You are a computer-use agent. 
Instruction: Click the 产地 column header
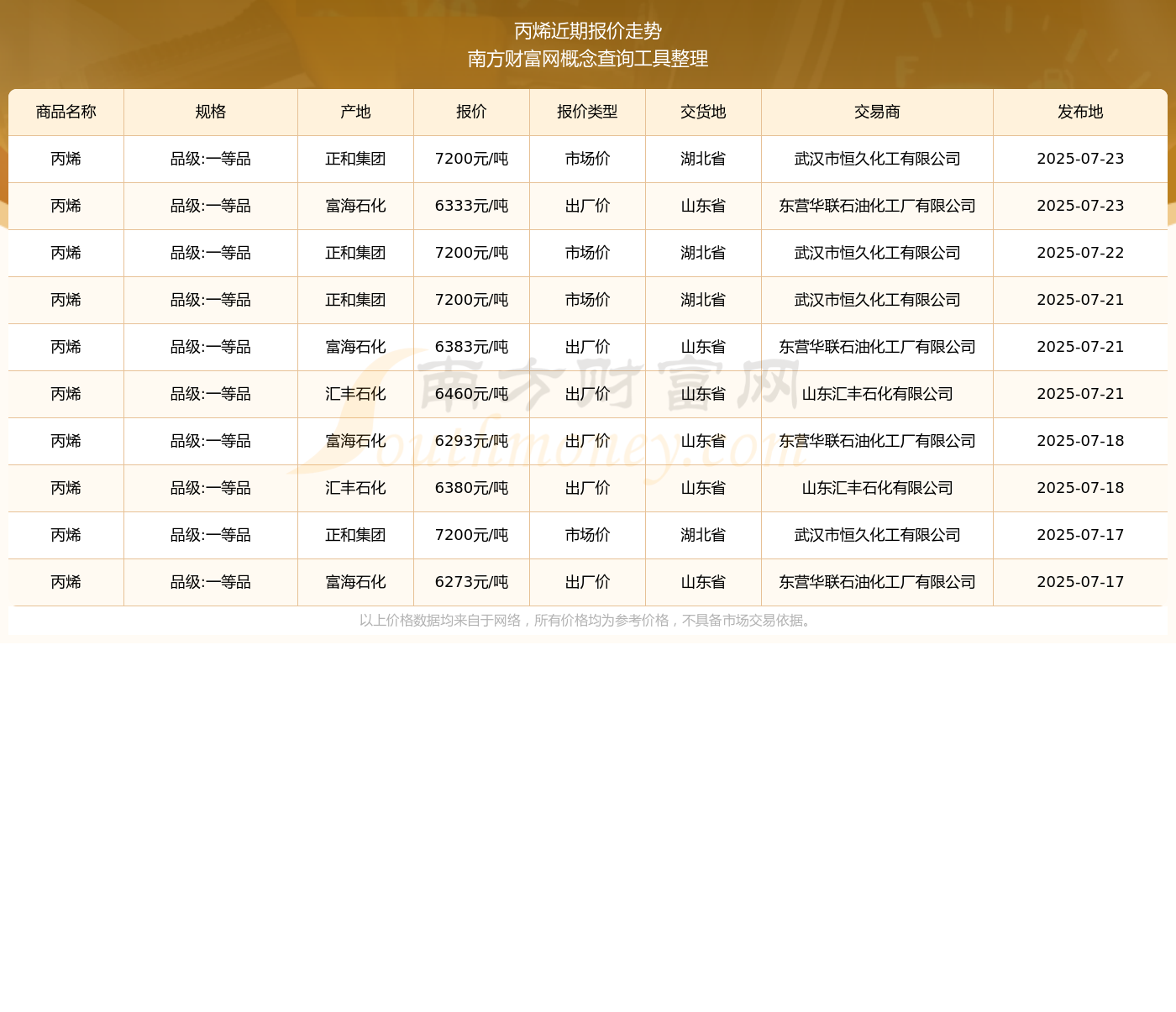click(355, 112)
